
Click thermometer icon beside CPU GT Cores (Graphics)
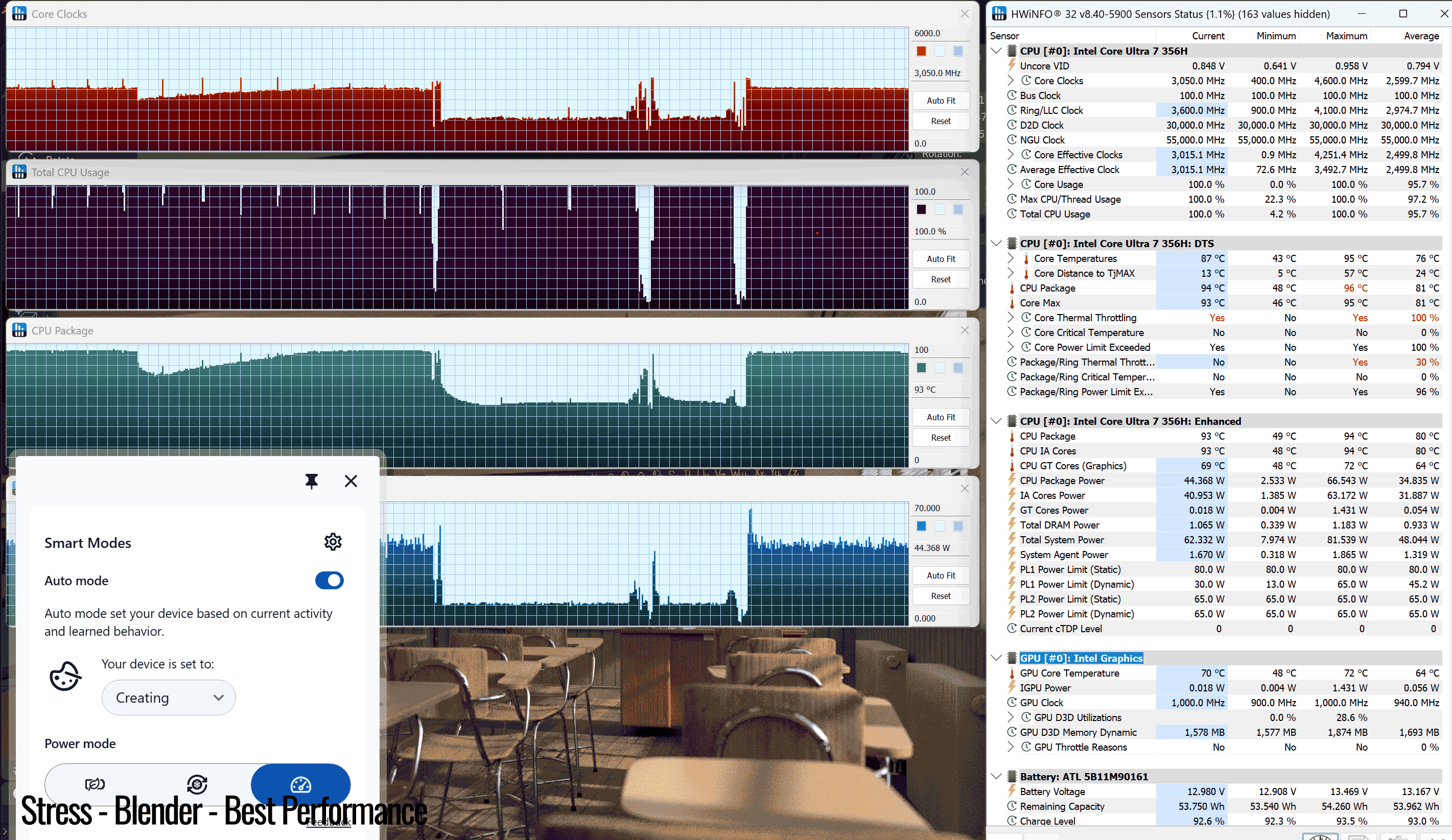coord(1012,466)
